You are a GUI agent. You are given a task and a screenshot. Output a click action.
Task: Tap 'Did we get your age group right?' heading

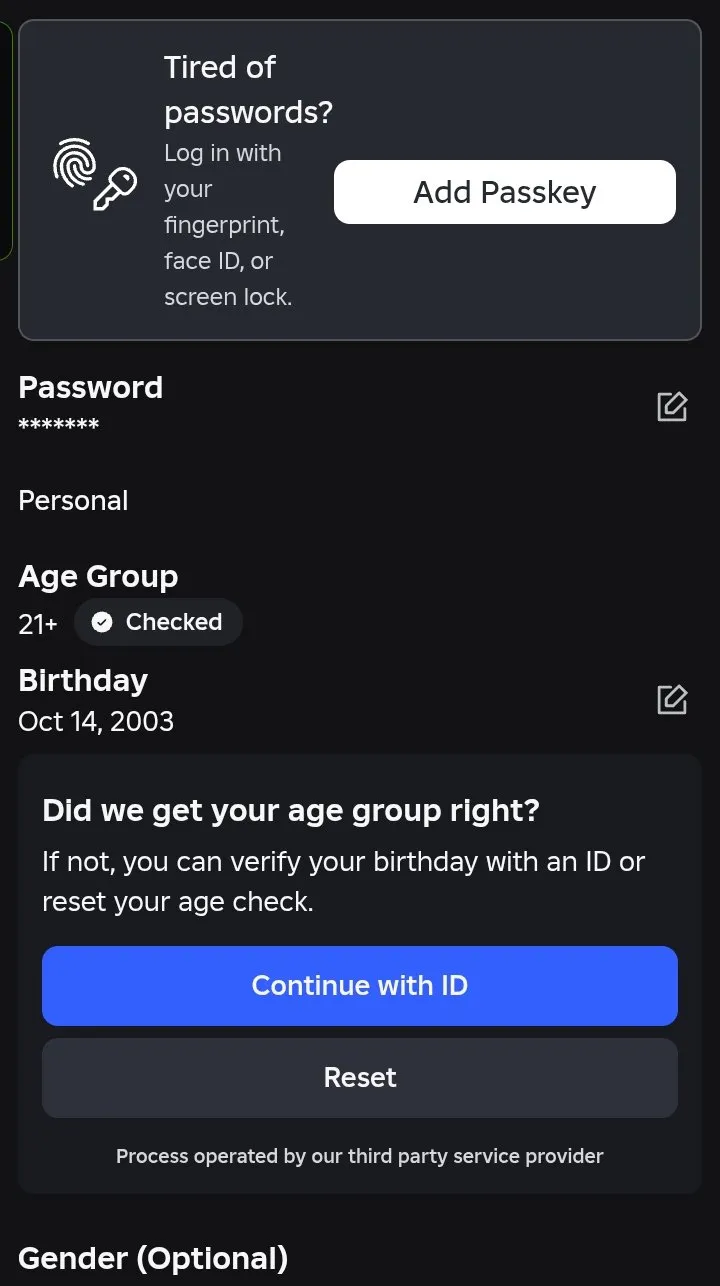click(x=291, y=810)
